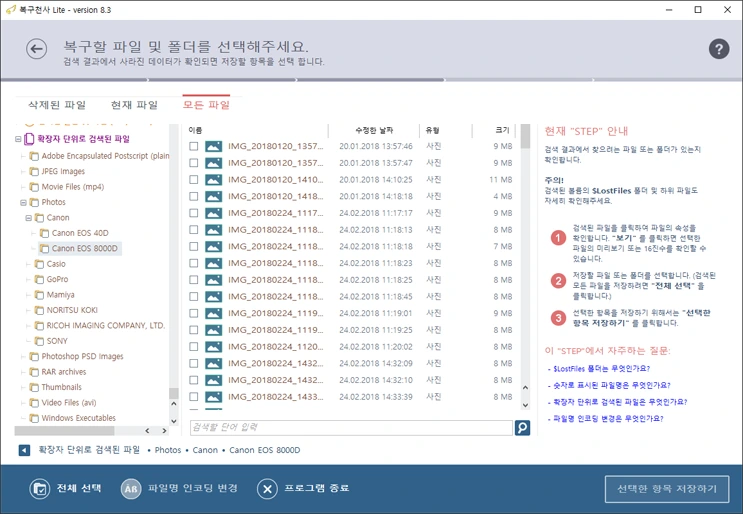
Task: Click the file list vertical scrollbar thumb
Action: pyautogui.click(x=525, y=136)
